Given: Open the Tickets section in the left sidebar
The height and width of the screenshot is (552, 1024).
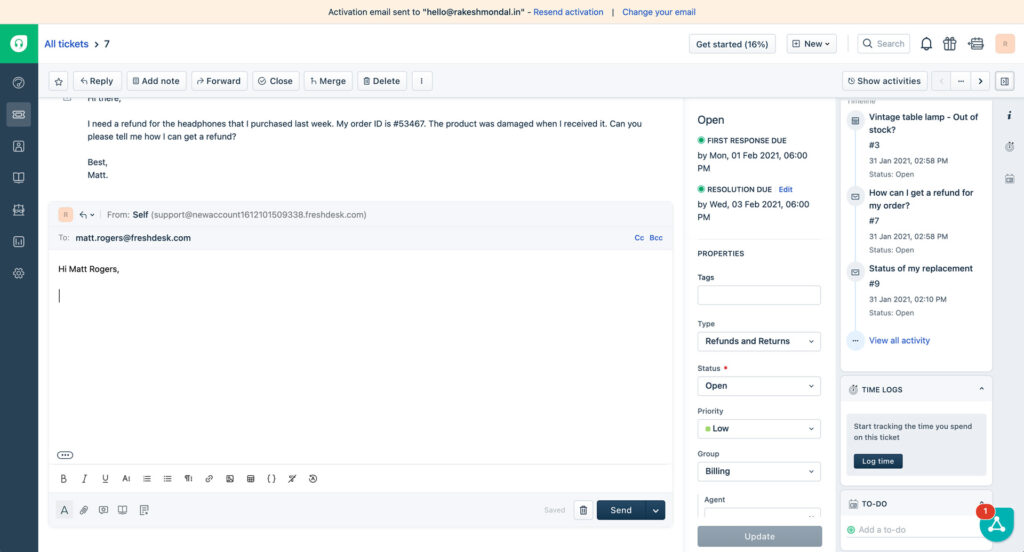Looking at the screenshot, I should 18,115.
